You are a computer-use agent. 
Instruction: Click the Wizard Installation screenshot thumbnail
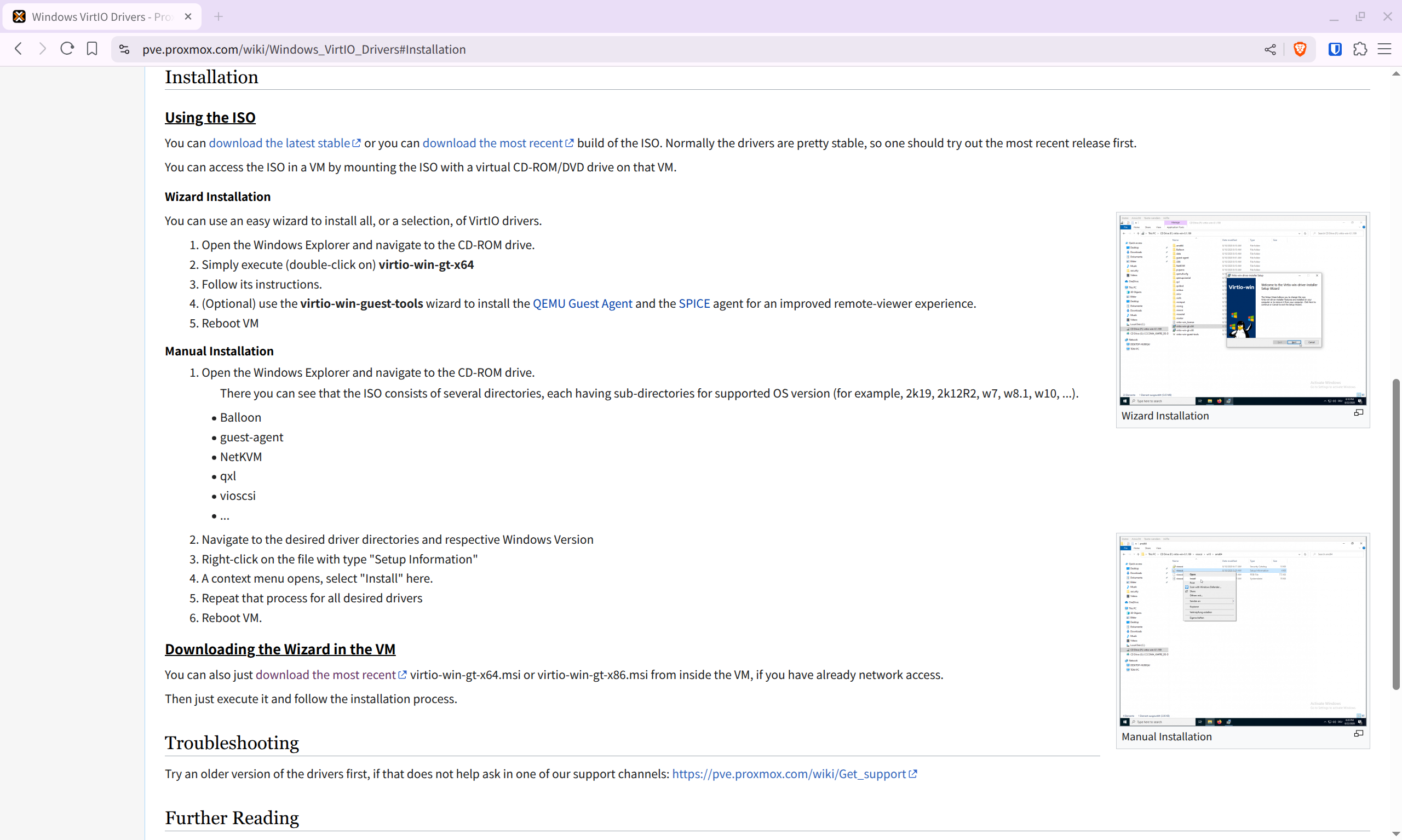point(1243,309)
